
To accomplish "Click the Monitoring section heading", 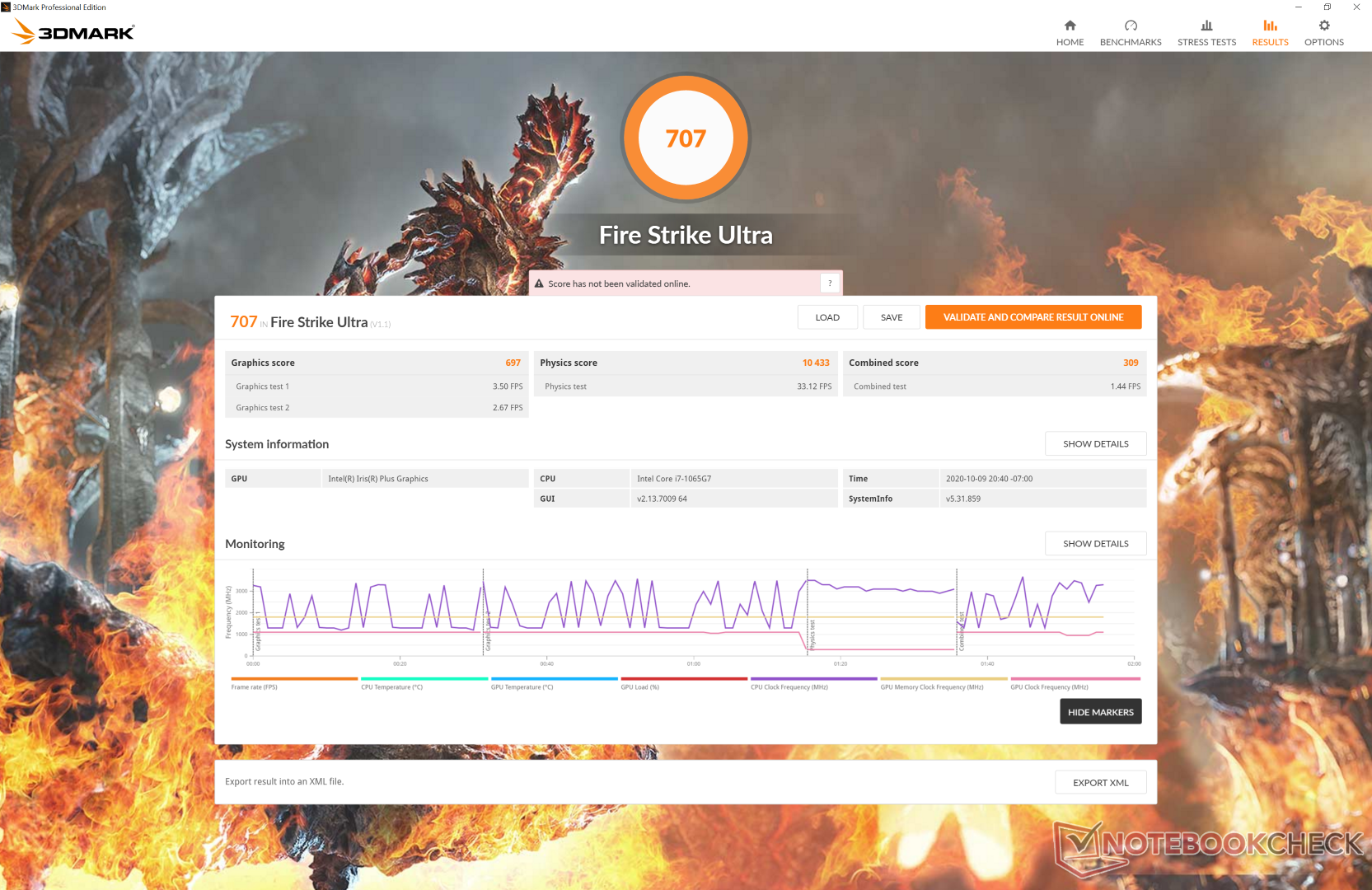I will click(x=255, y=544).
